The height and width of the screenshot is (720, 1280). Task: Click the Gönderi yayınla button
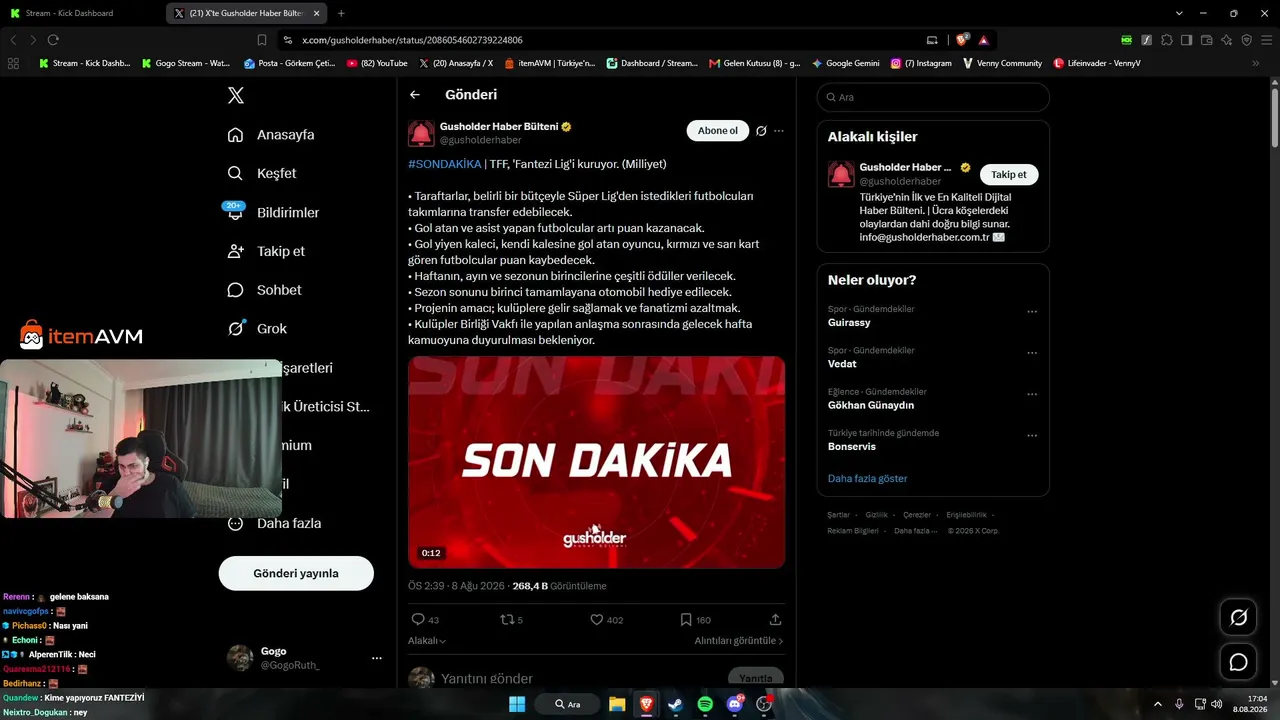pyautogui.click(x=296, y=573)
